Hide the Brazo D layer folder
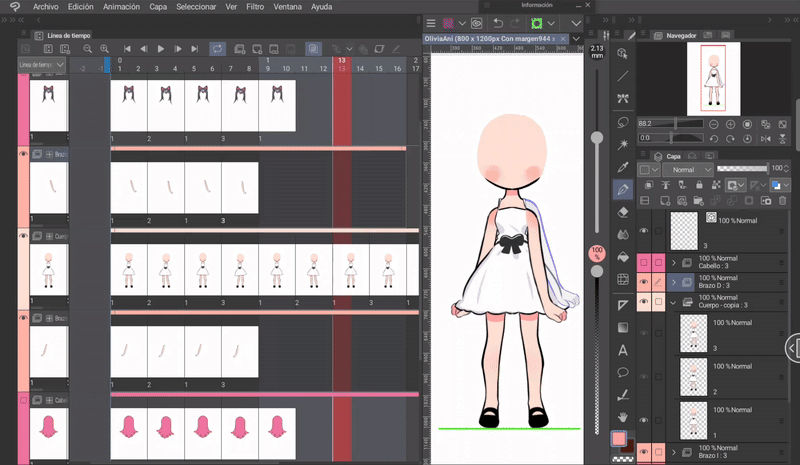This screenshot has width=800, height=465. point(643,283)
